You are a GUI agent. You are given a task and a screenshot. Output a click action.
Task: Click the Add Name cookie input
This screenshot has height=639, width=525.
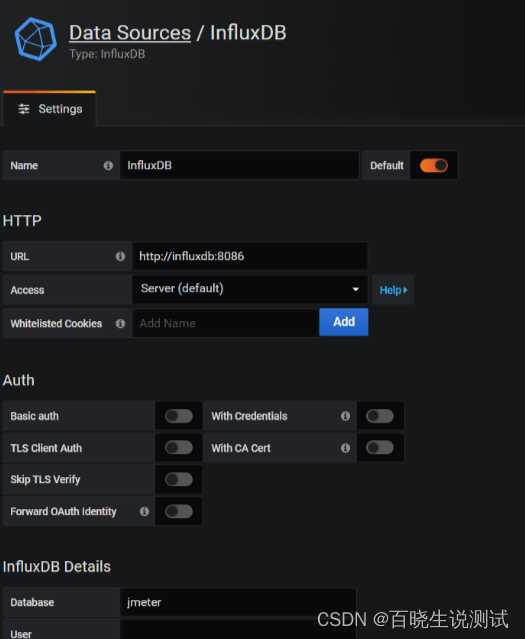tap(225, 323)
